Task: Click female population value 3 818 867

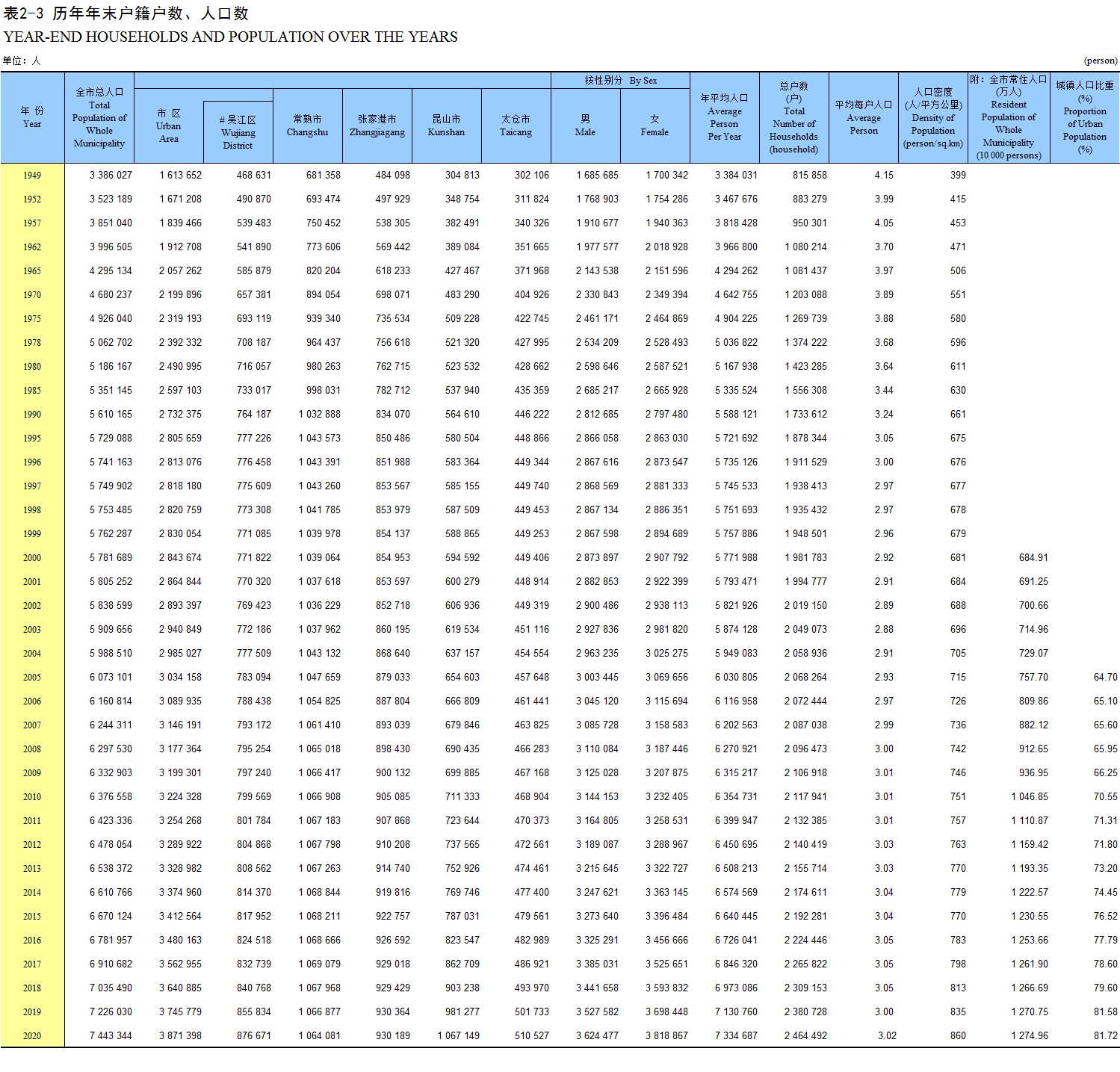Action: [x=666, y=1035]
